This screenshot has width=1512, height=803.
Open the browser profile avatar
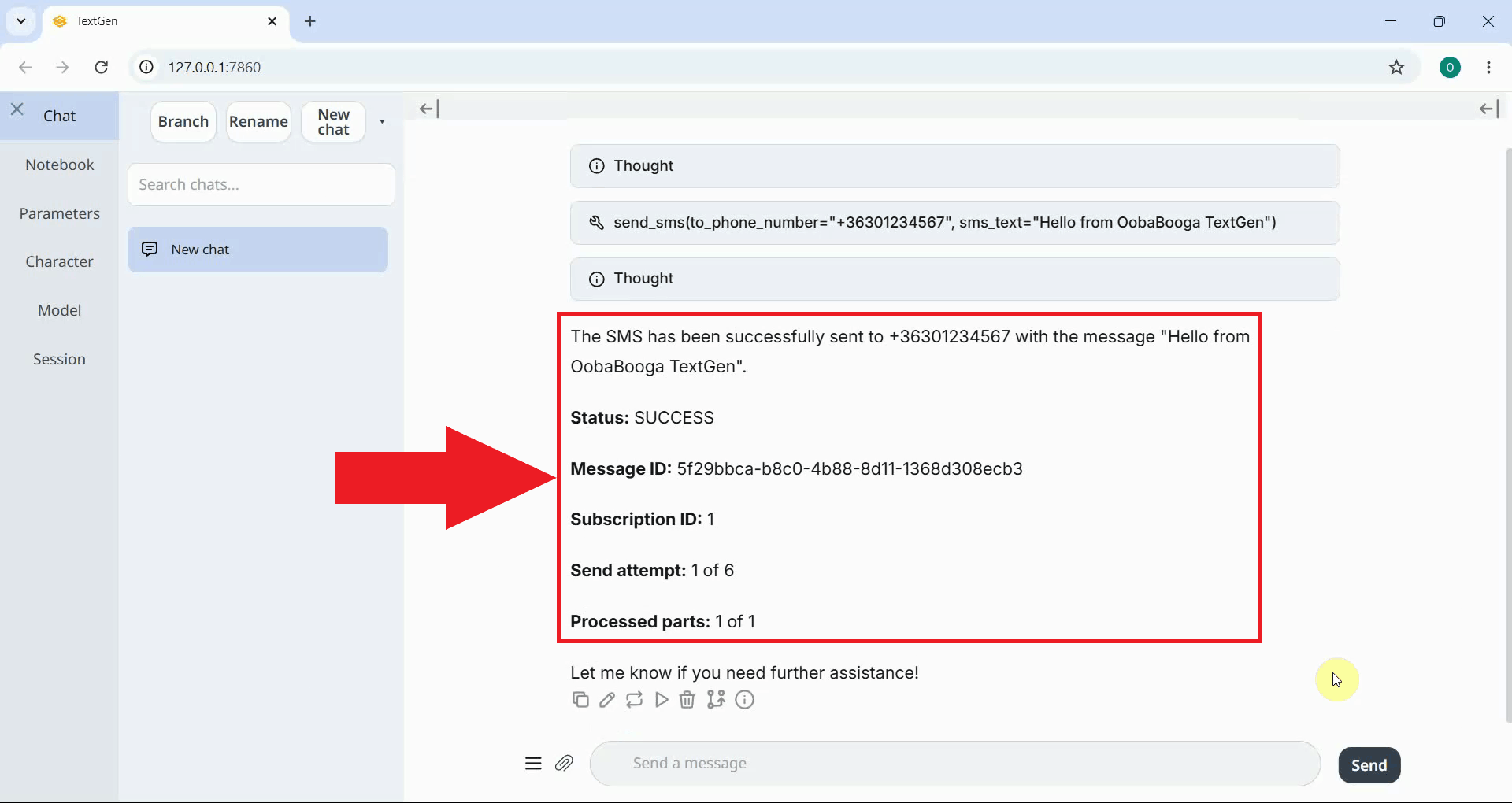(1450, 67)
